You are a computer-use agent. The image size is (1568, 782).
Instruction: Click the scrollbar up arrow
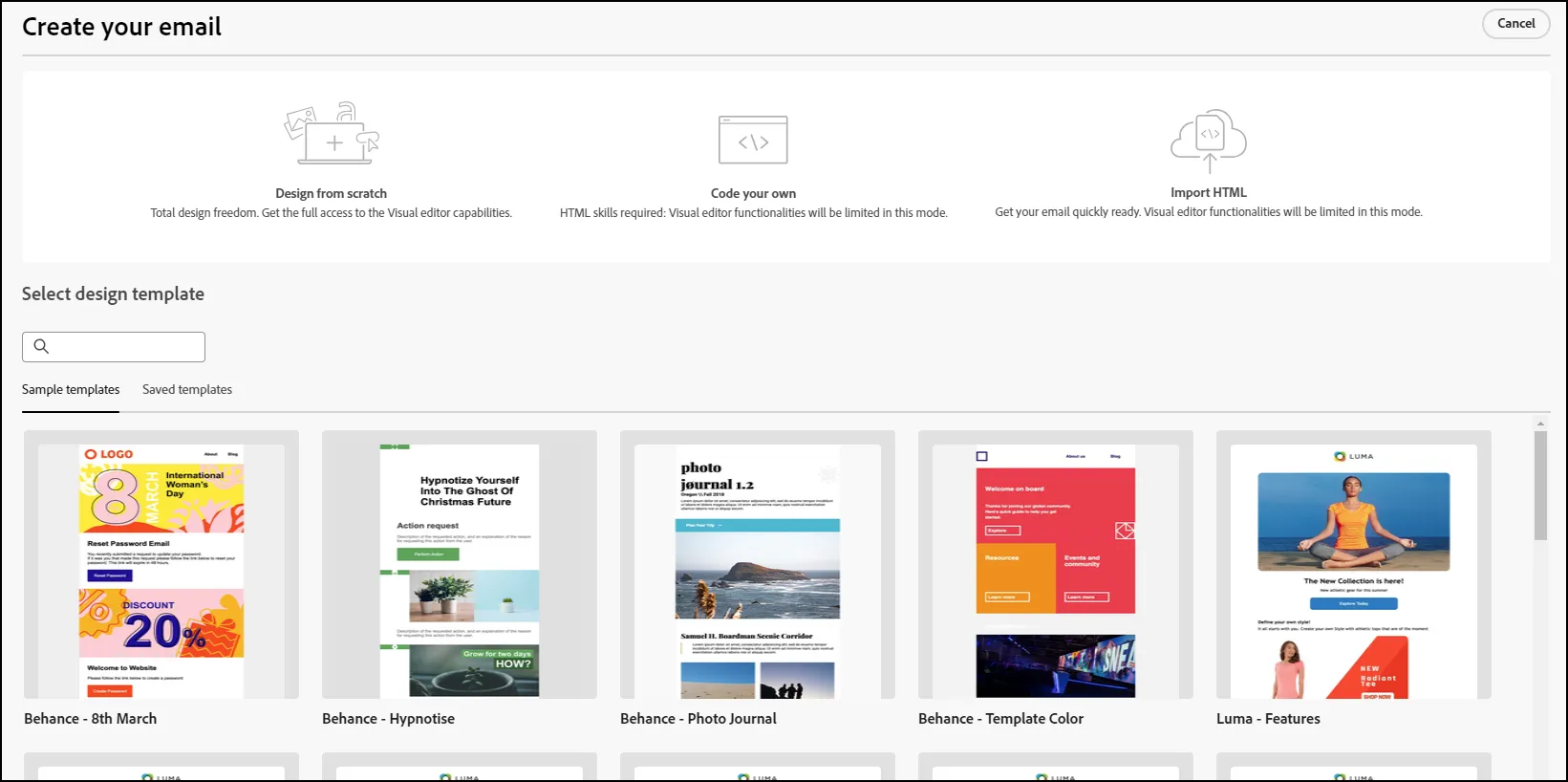(1540, 423)
